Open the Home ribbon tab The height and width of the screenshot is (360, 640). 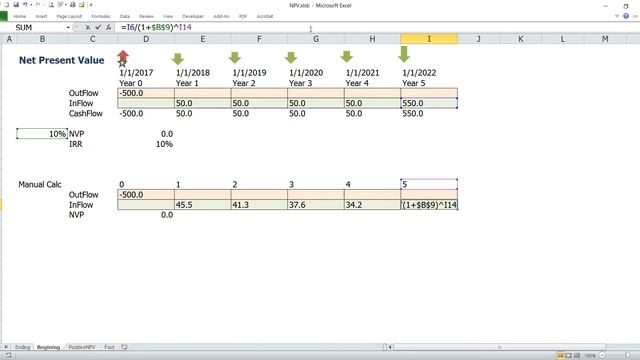coord(19,16)
